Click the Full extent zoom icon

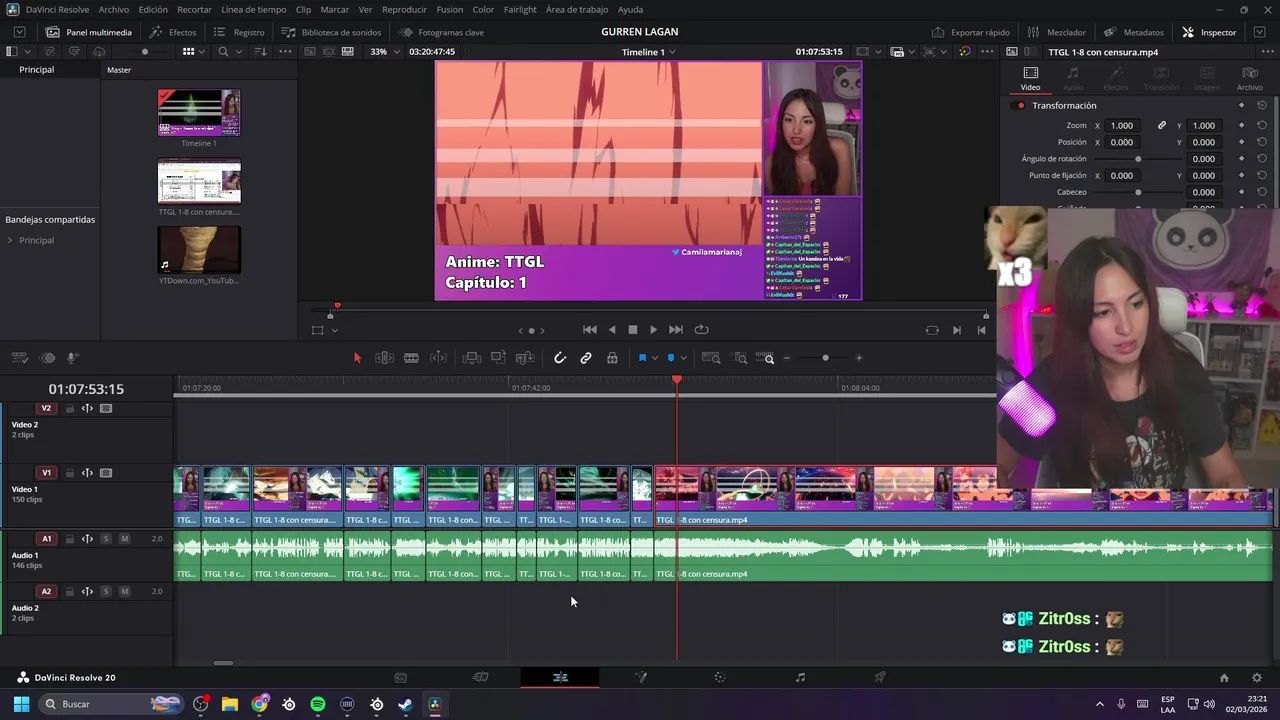tap(711, 358)
